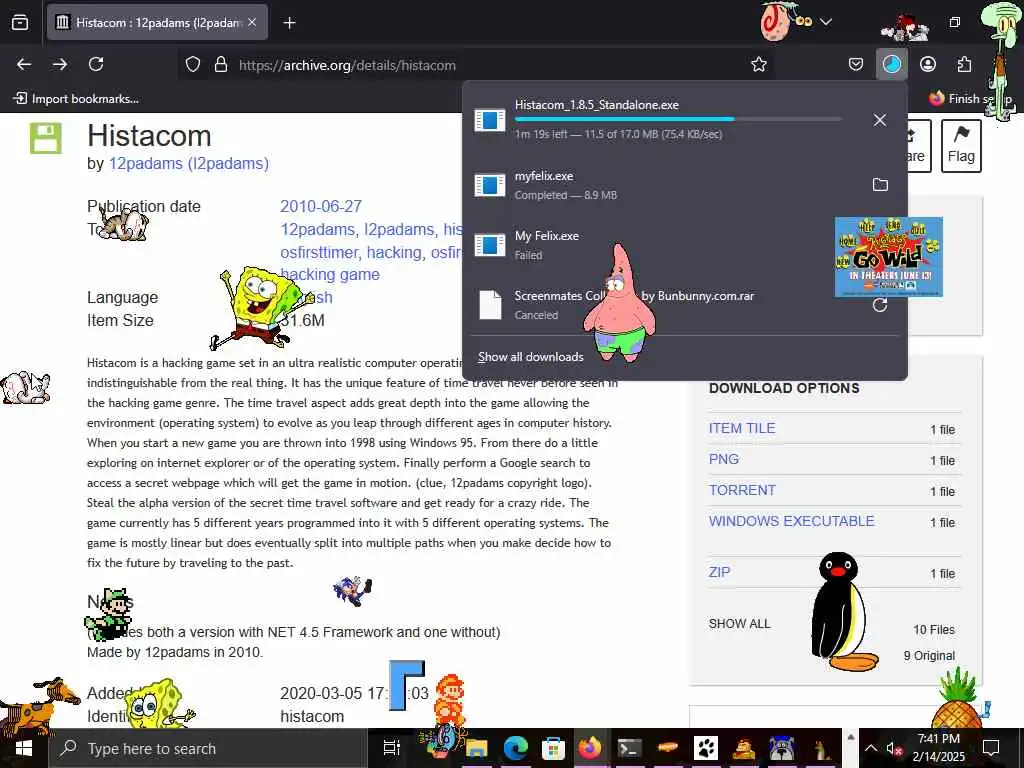
Task: Open the TORRENT download option
Action: [x=742, y=490]
